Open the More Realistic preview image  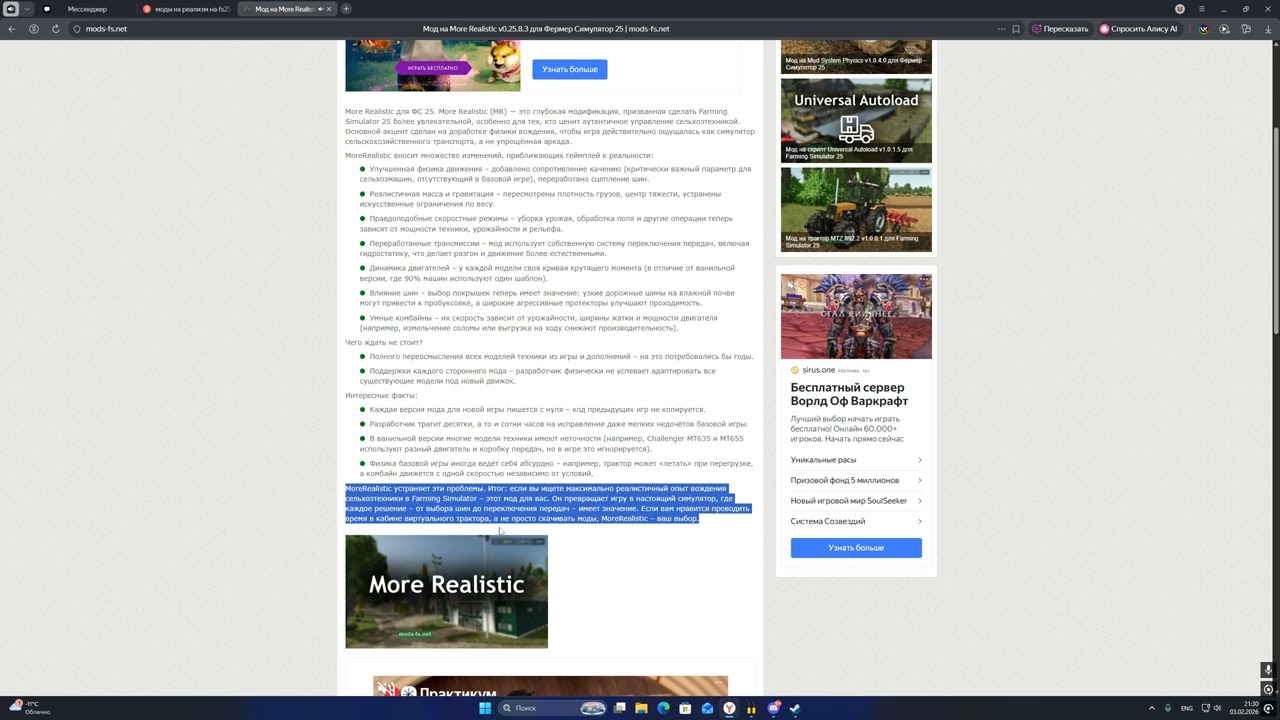pos(446,592)
